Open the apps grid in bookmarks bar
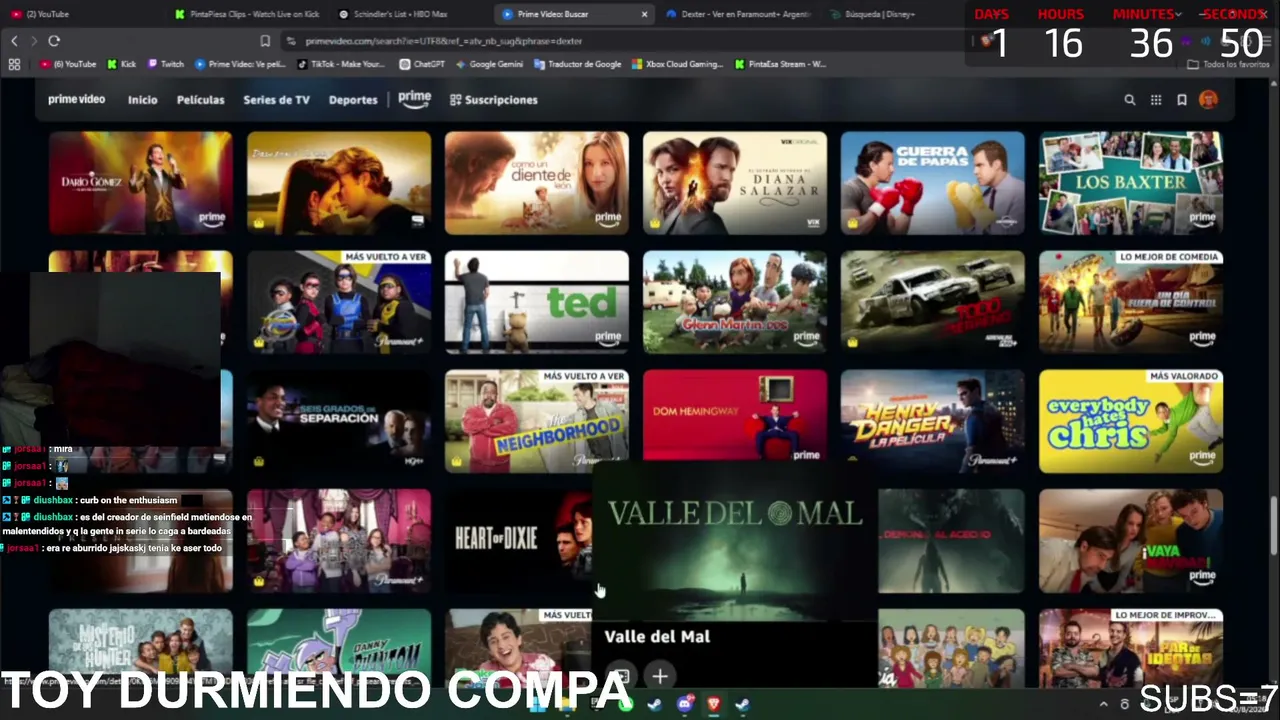Image resolution: width=1280 pixels, height=720 pixels. click(14, 64)
